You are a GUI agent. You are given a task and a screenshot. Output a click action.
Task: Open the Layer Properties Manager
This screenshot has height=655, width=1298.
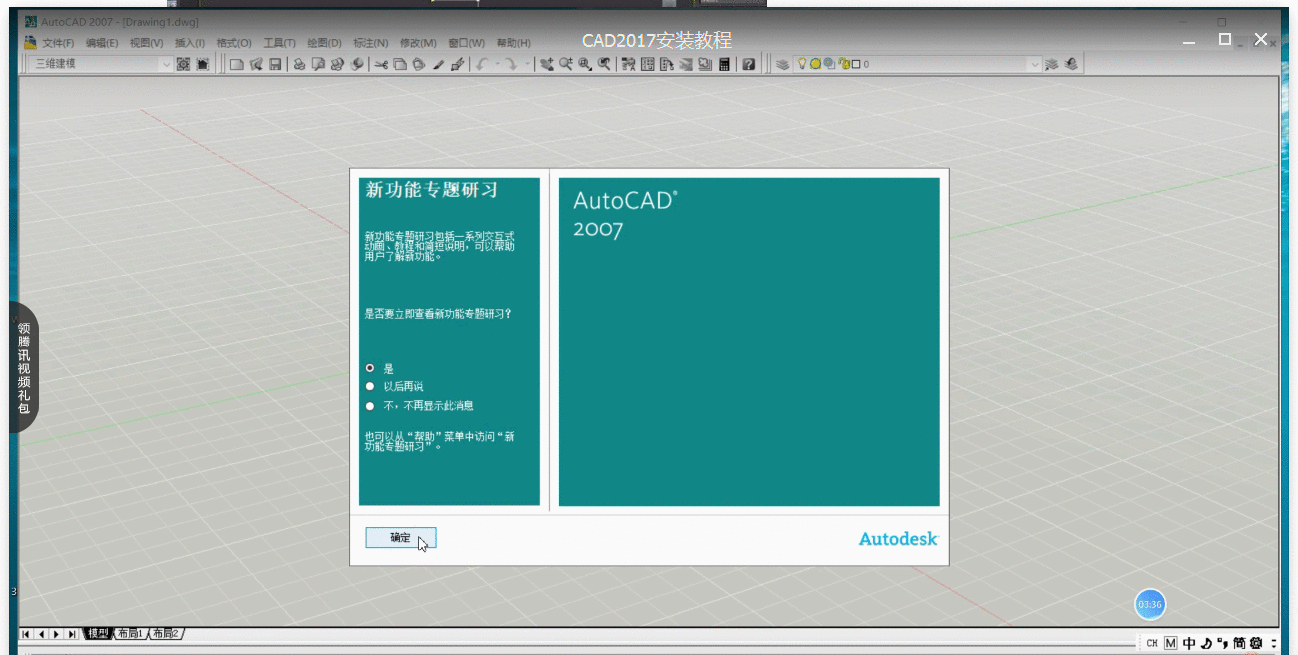[x=781, y=64]
